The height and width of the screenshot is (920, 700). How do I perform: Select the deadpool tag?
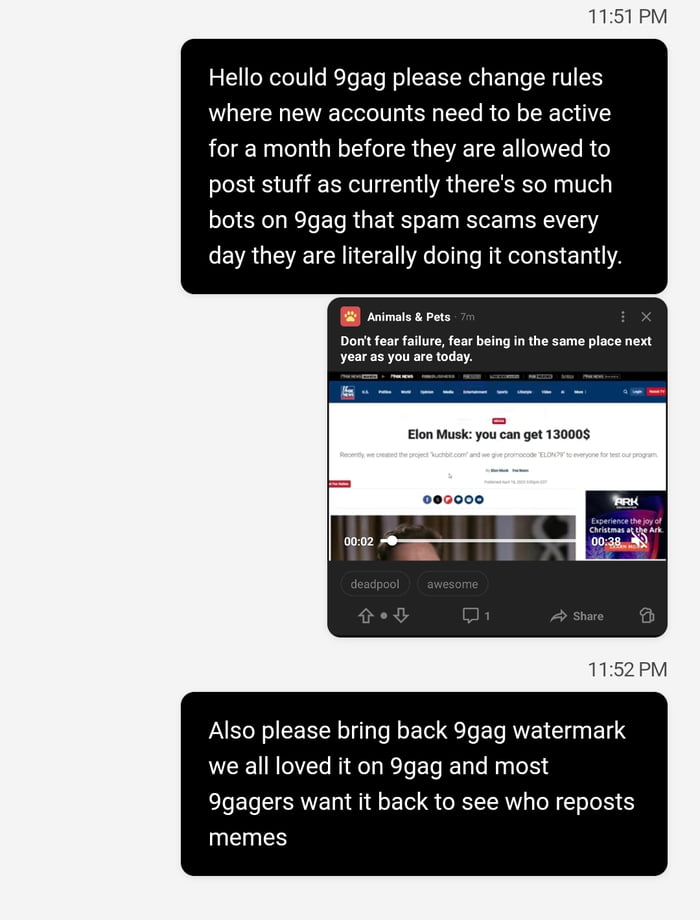pyautogui.click(x=375, y=584)
